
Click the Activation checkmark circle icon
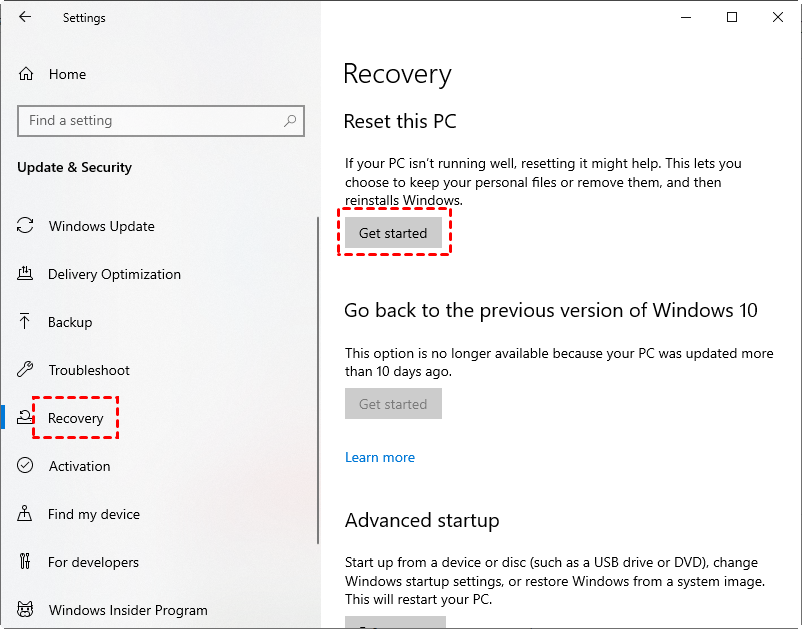pos(26,466)
